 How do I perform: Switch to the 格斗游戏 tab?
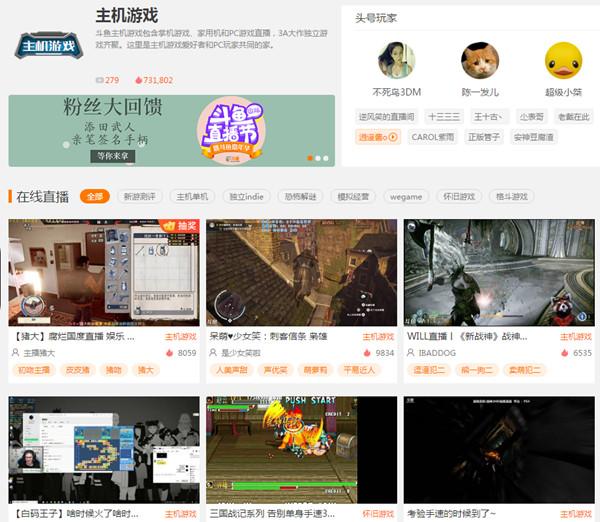[512, 196]
